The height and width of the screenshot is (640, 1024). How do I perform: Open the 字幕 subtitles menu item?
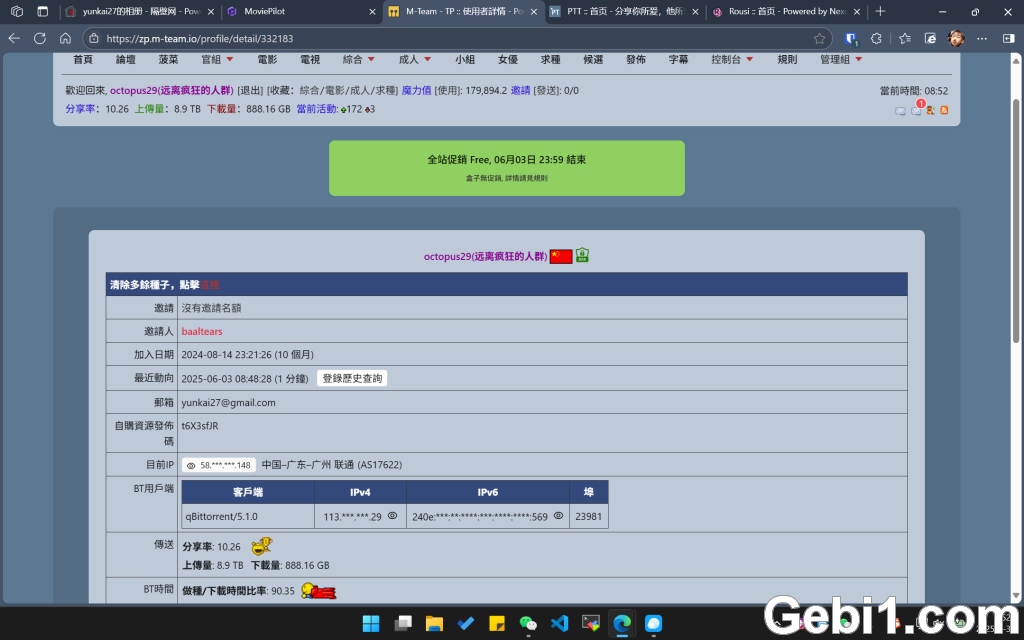coord(679,59)
